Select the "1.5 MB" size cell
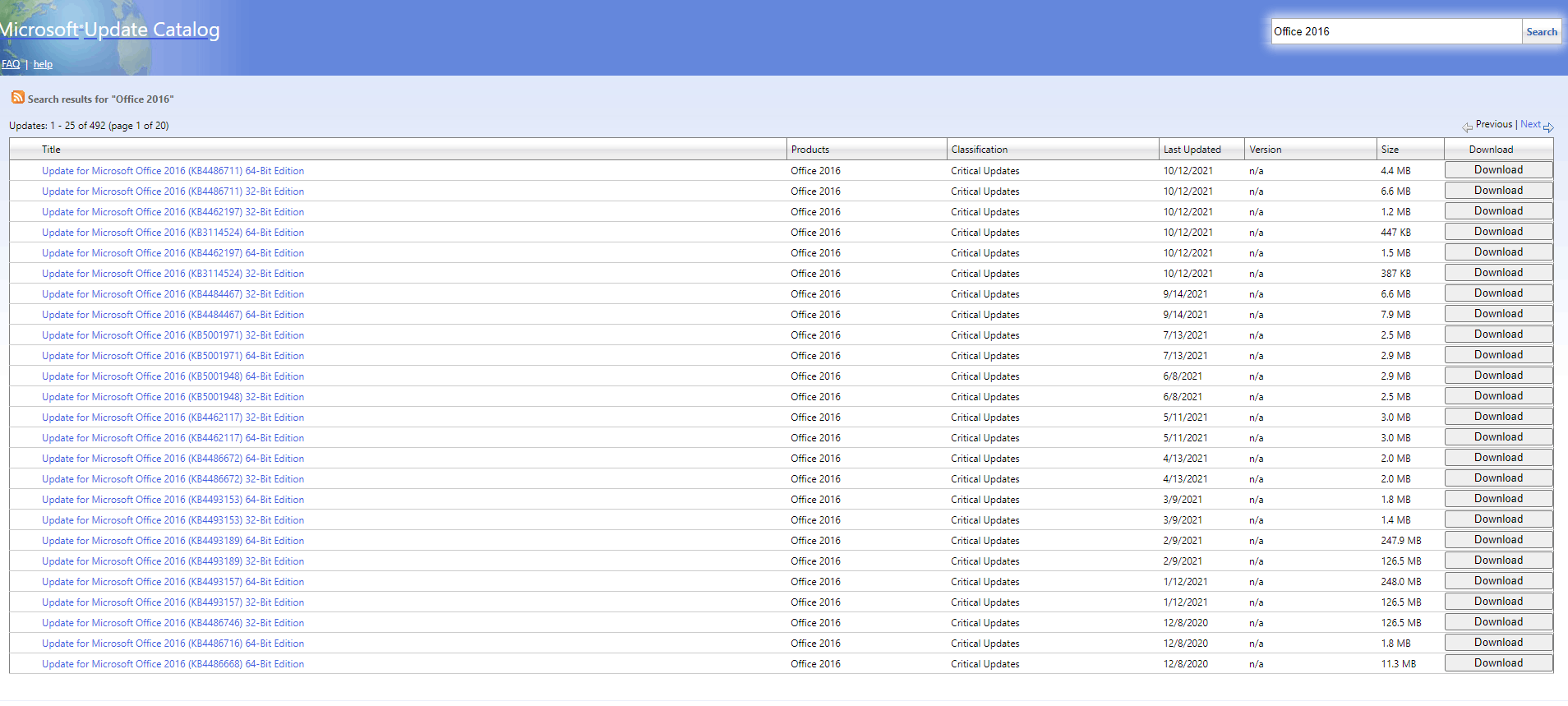 pyautogui.click(x=1396, y=253)
